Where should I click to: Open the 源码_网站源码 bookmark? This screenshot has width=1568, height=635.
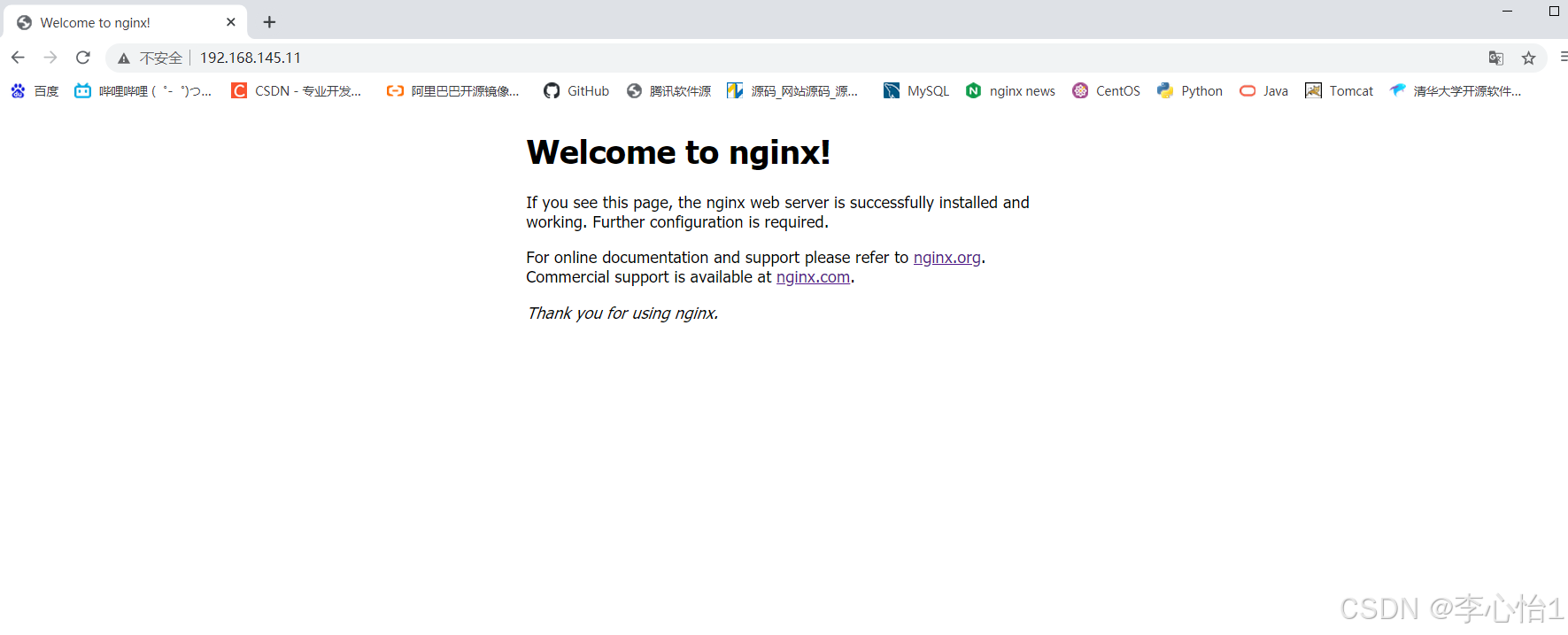[792, 90]
